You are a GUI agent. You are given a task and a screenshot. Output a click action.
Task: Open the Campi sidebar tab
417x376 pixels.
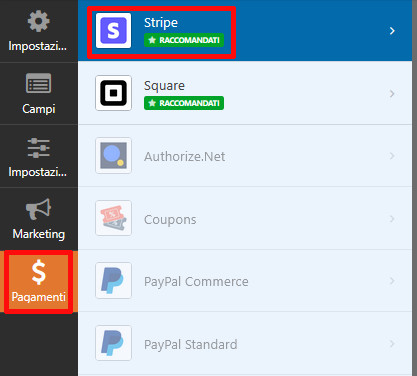pyautogui.click(x=39, y=93)
